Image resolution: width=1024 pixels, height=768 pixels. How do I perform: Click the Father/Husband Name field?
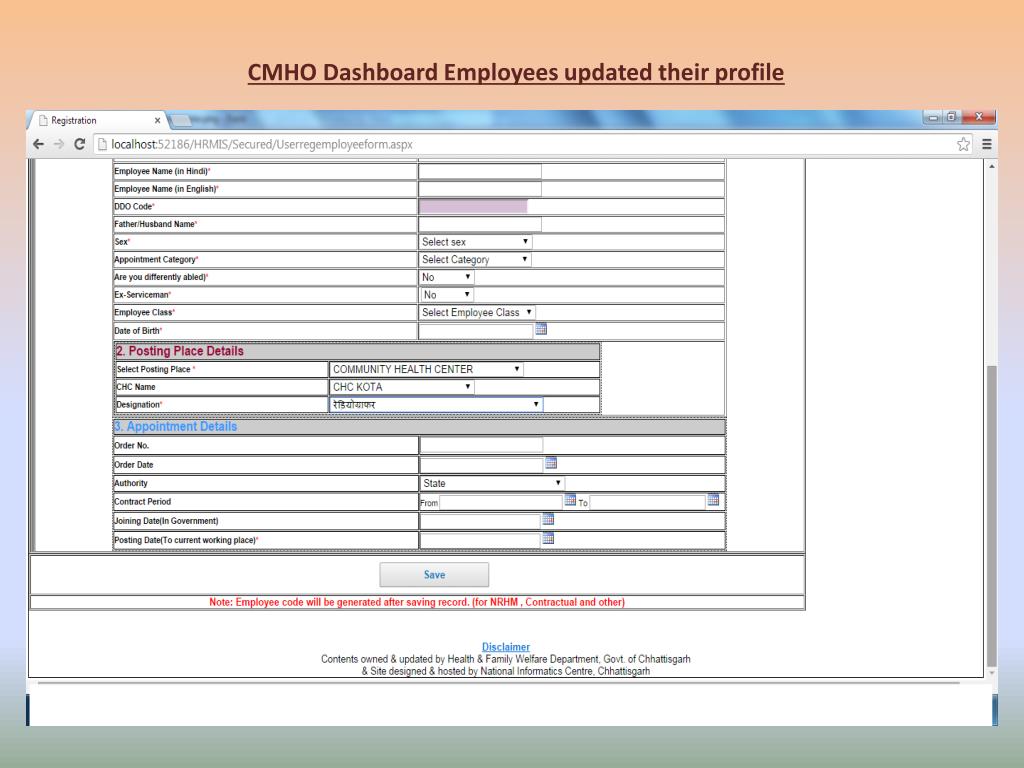coord(480,224)
